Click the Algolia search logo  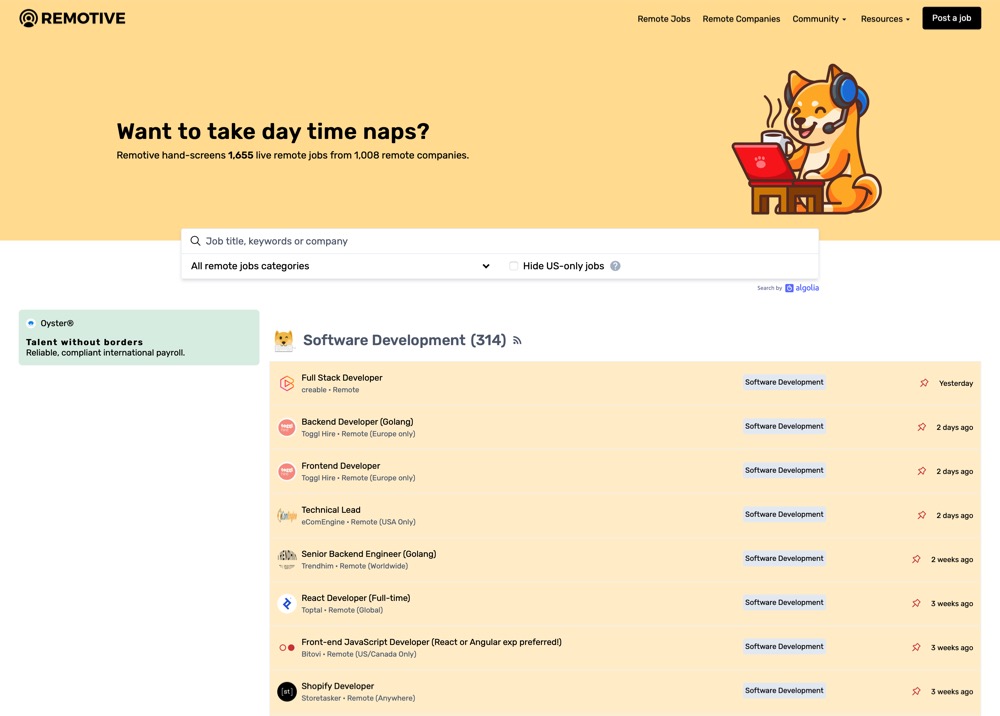click(x=802, y=288)
